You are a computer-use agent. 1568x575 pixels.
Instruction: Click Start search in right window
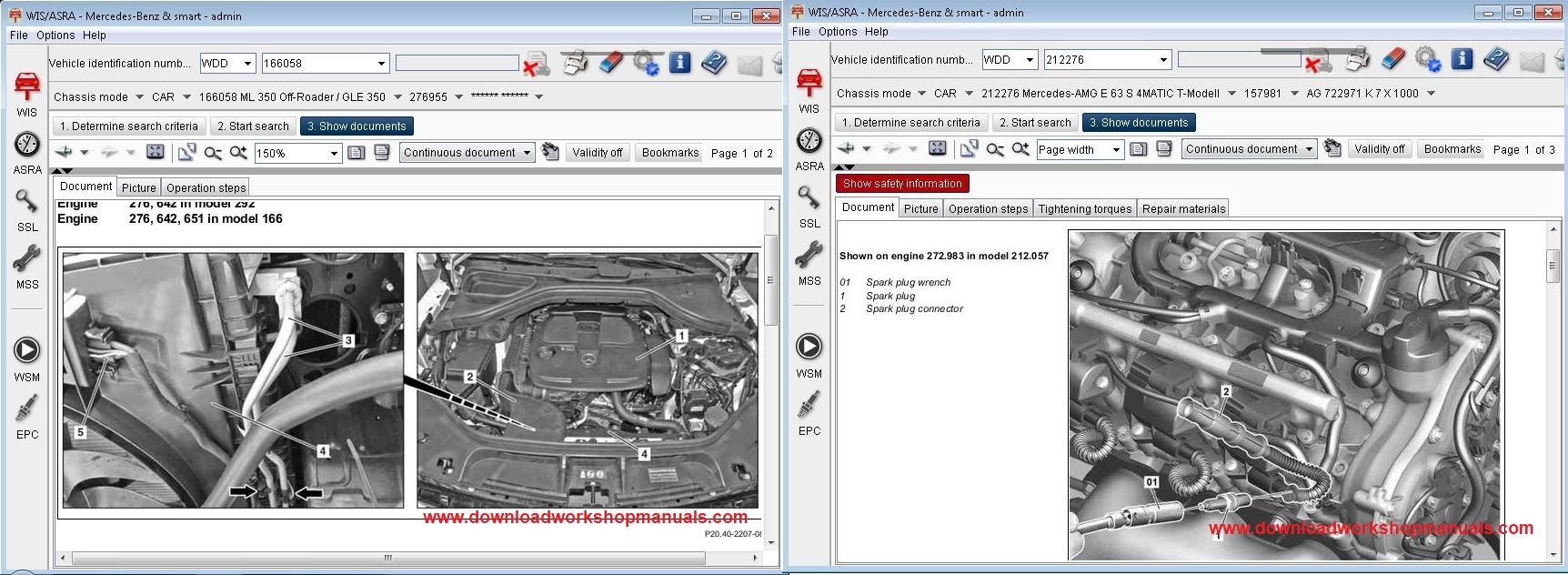pos(1035,123)
